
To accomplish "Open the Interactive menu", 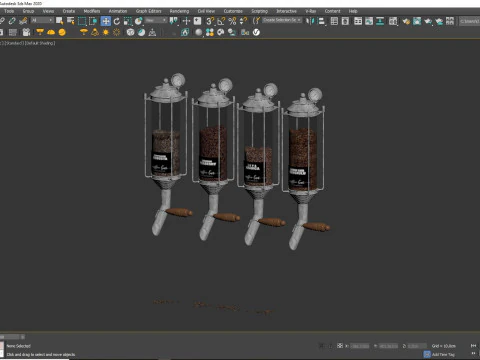I will (286, 11).
